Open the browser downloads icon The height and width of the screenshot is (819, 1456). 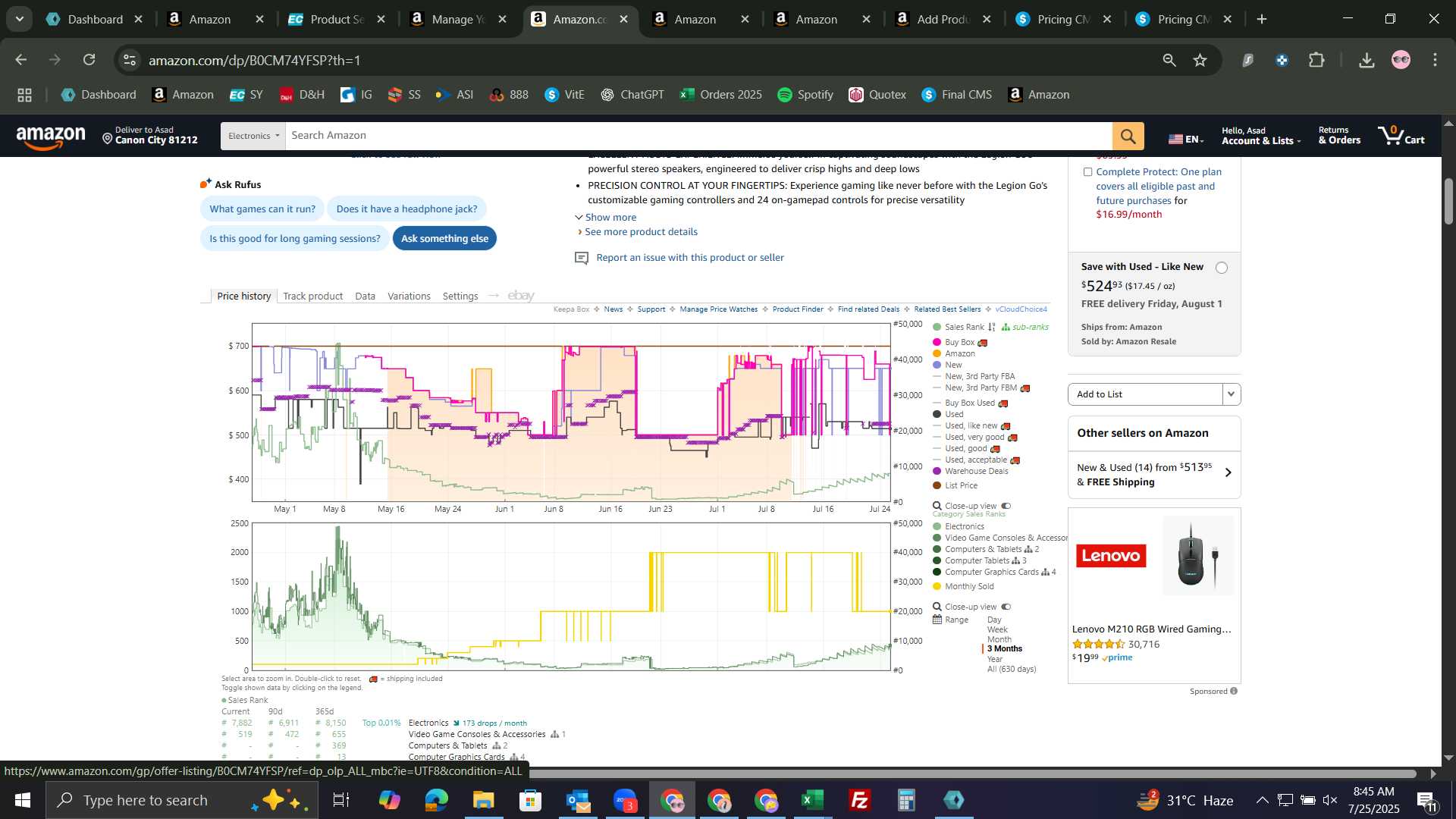pos(1367,60)
